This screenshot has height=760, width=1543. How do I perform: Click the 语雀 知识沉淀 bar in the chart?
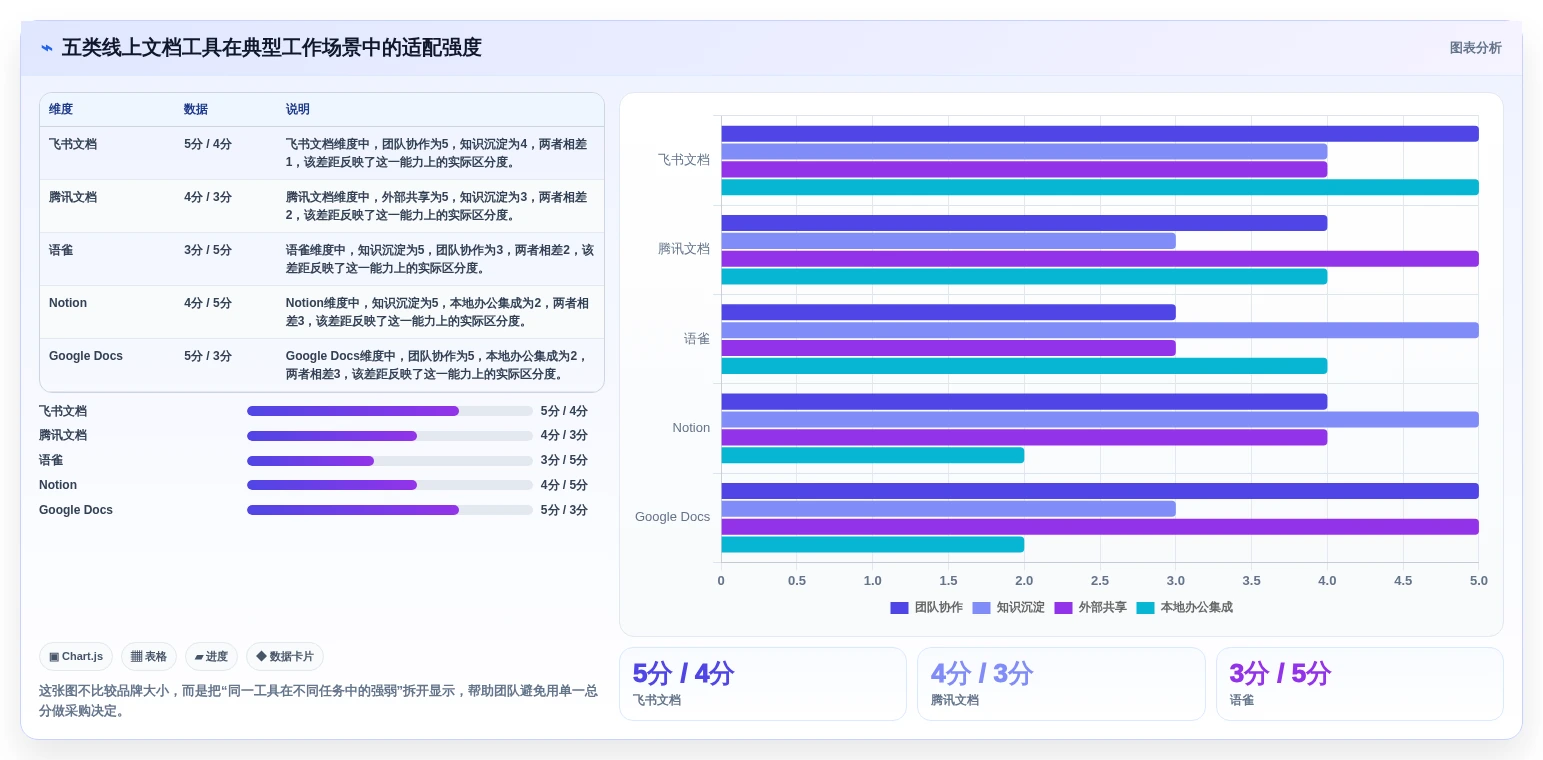pos(1100,330)
